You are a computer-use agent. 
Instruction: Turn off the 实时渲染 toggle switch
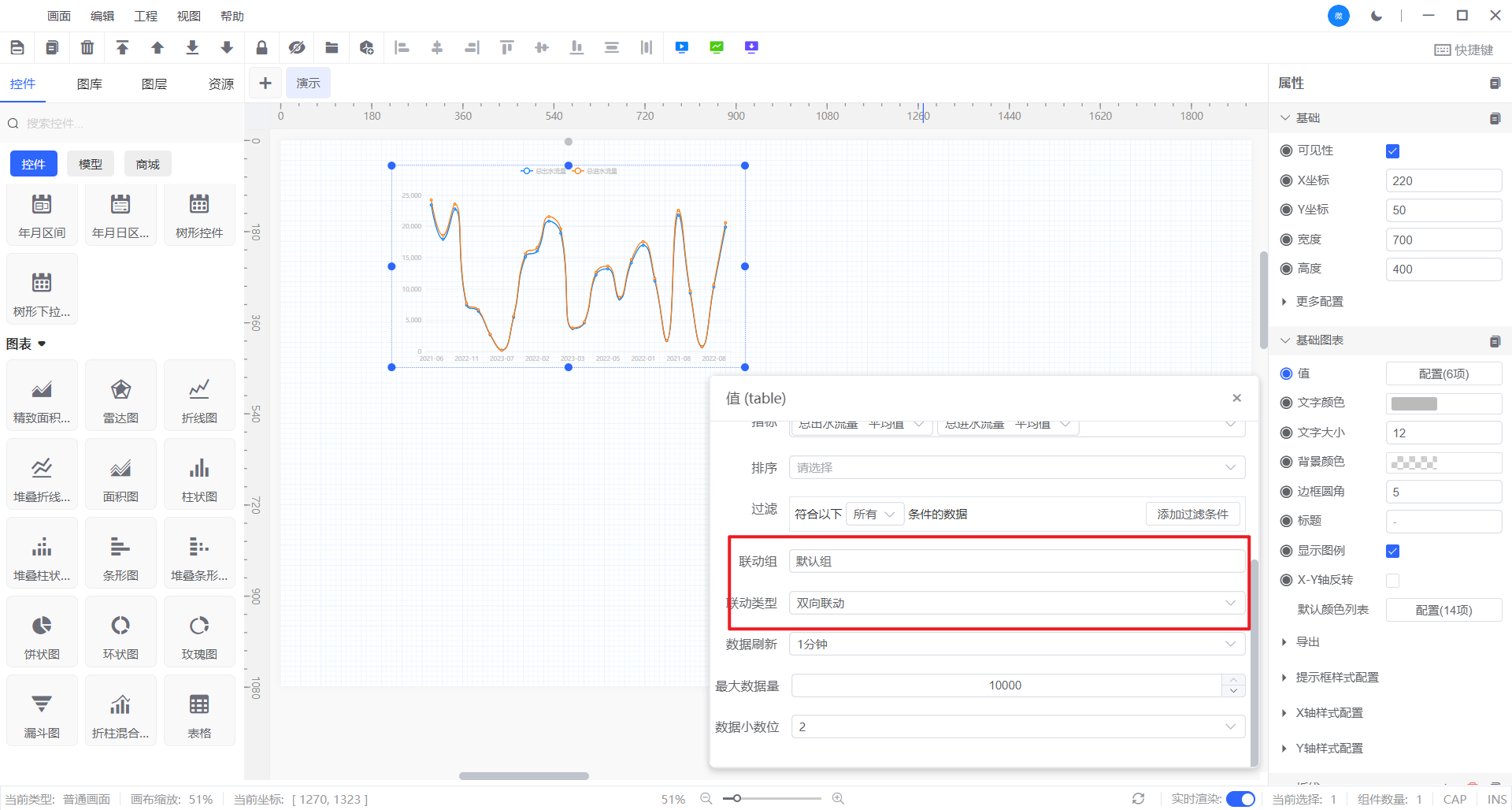(x=1240, y=799)
